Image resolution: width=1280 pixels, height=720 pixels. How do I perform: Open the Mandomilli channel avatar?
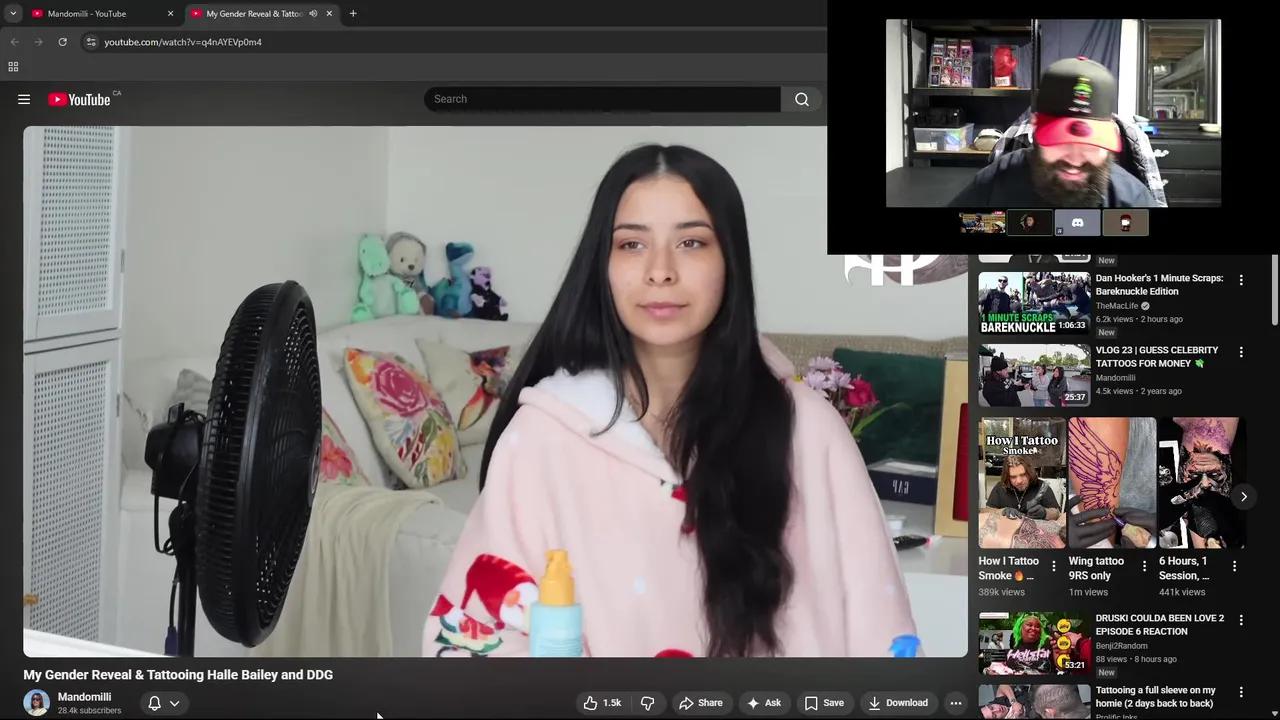[37, 703]
